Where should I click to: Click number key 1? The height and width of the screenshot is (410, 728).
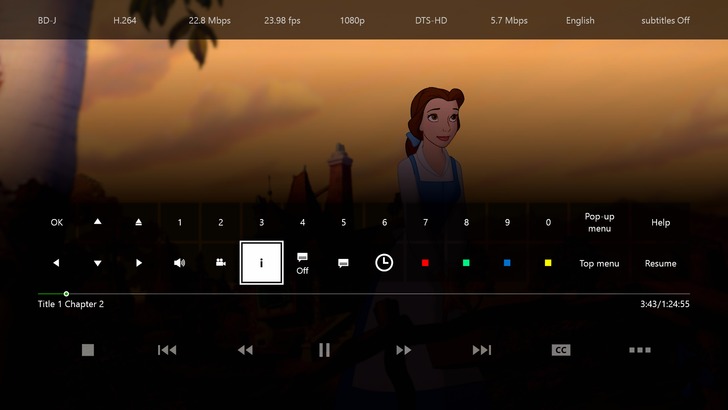click(179, 222)
